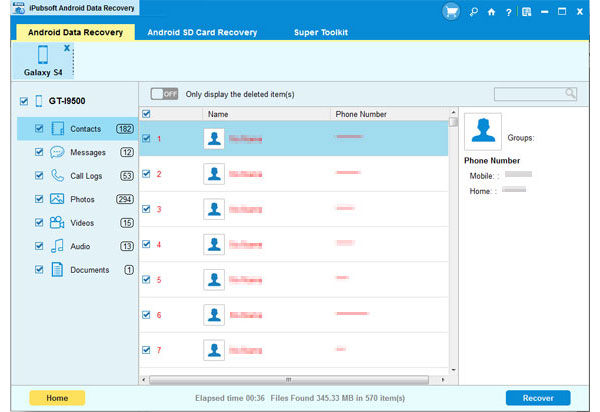Select the Messages speech bubble icon
Screen dimensions: 600x412
(57, 152)
